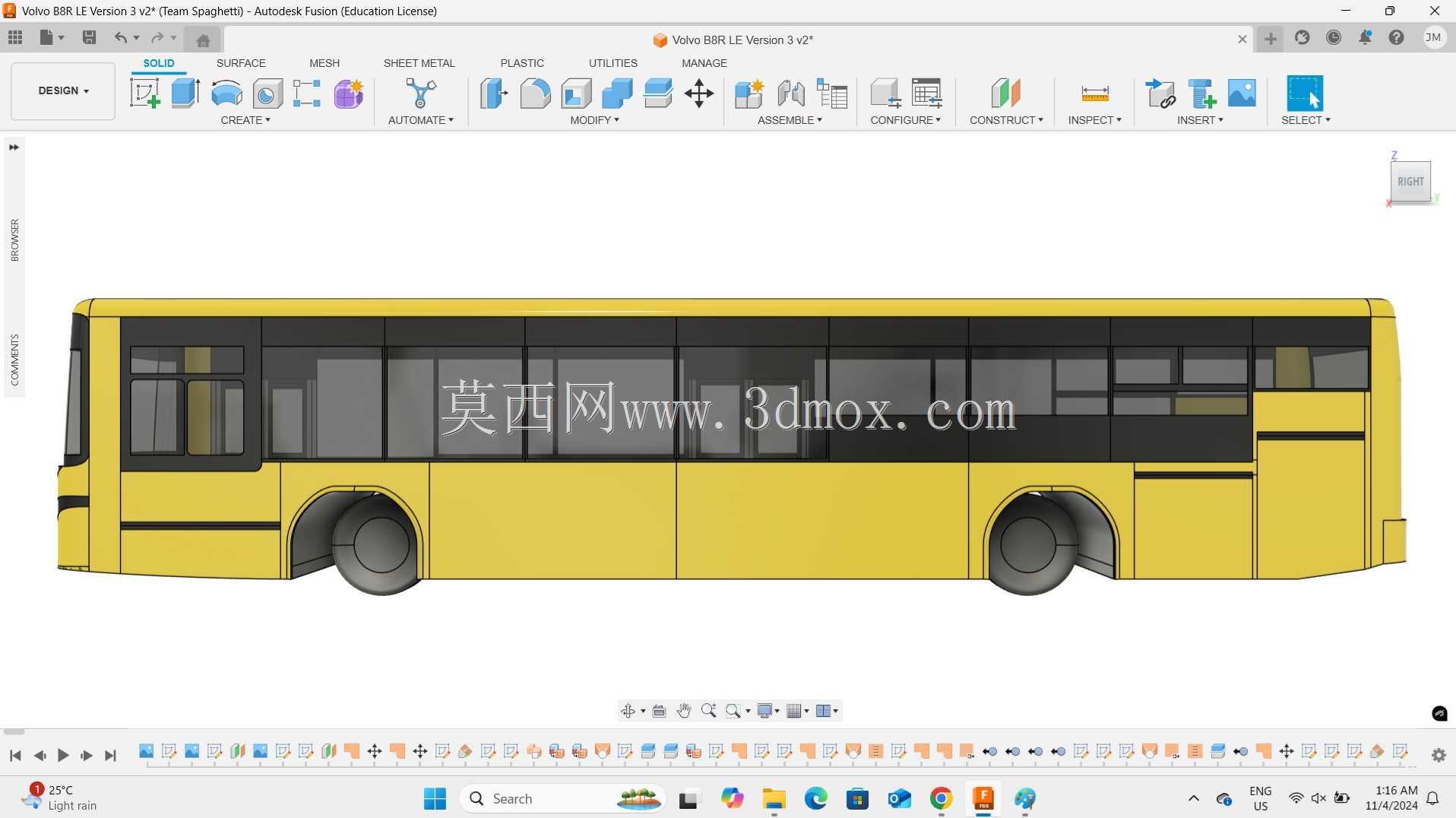Expand the CONFIGURE menu
The image size is (1456, 818).
point(906,120)
